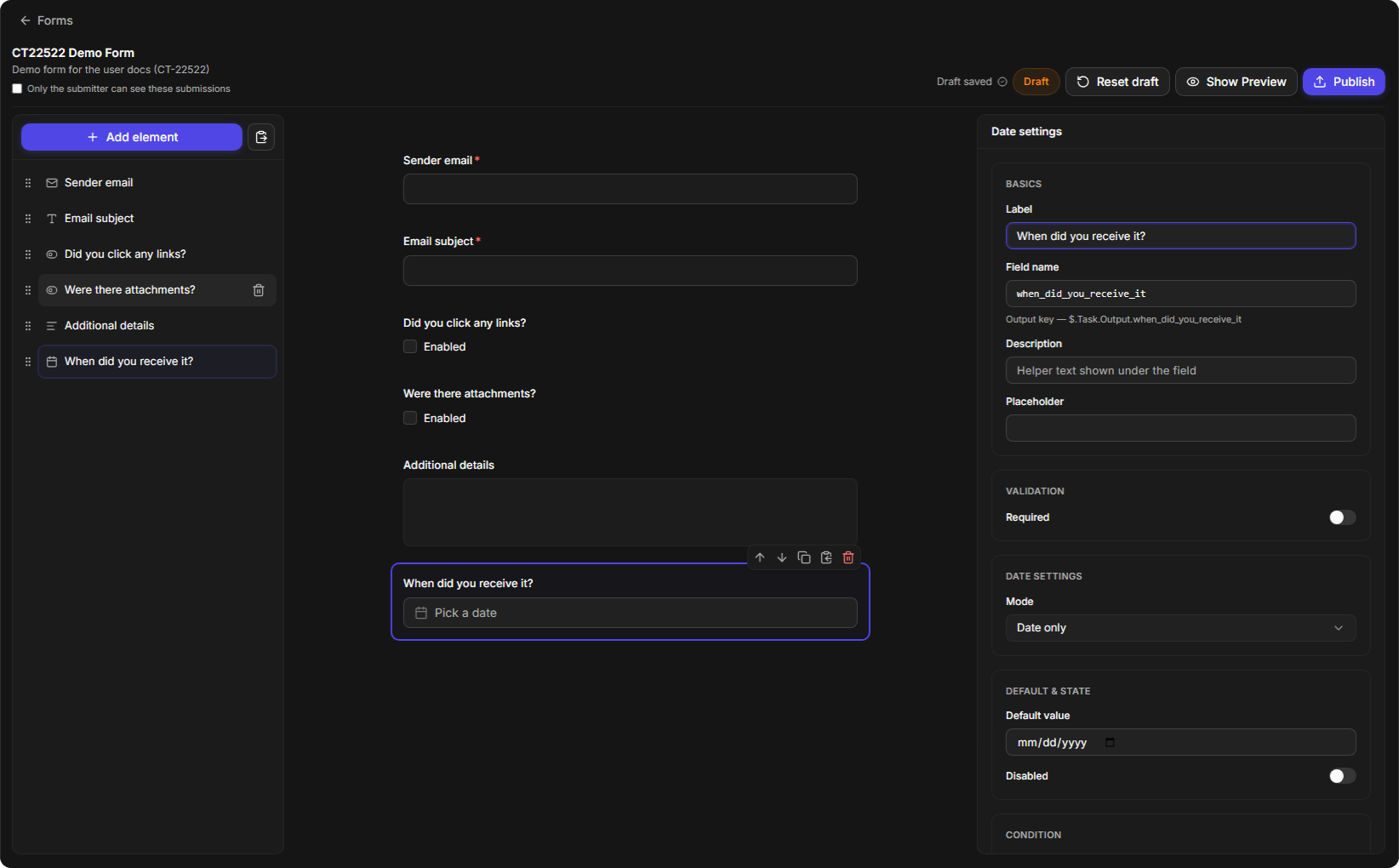Image resolution: width=1399 pixels, height=868 pixels.
Task: Select 'Did you click any links?' list item
Action: [x=157, y=254]
